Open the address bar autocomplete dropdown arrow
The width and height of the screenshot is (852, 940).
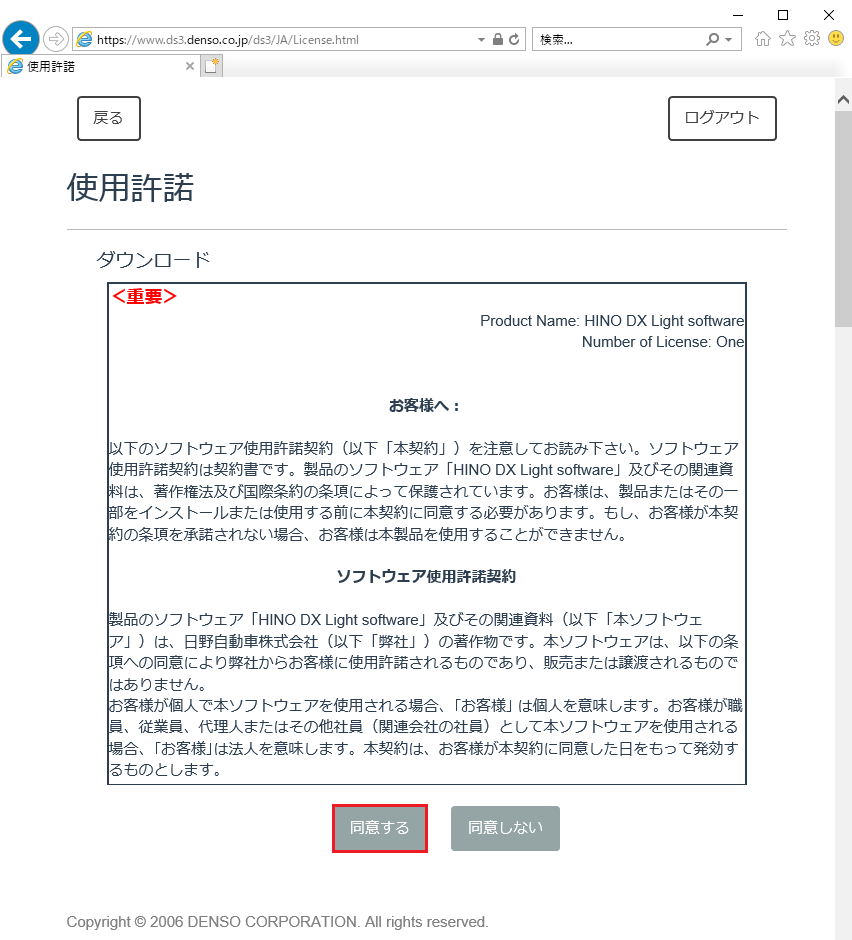pos(481,40)
